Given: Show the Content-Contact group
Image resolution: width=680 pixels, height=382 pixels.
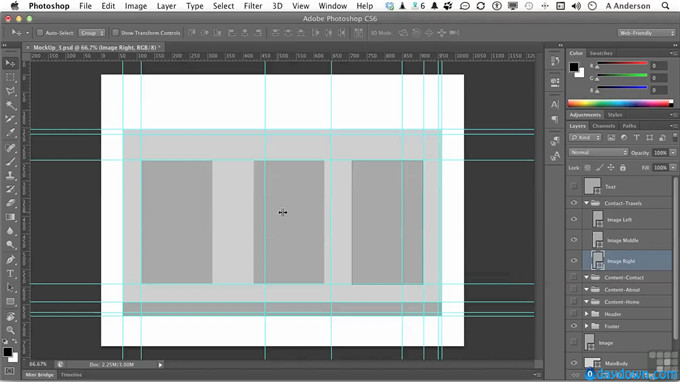Looking at the screenshot, I should [574, 277].
